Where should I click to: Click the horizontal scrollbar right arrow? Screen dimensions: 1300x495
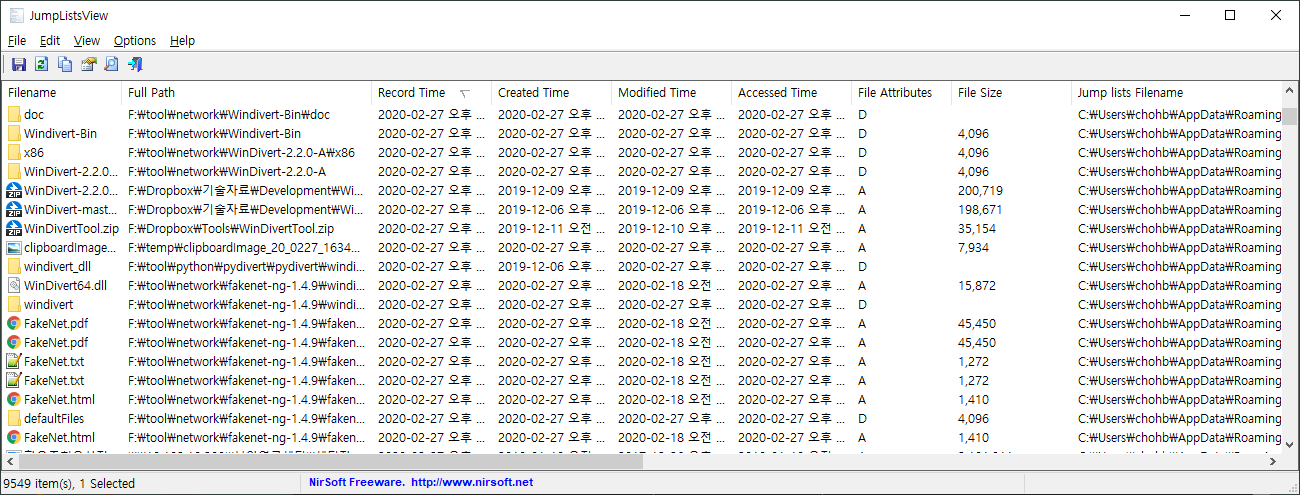click(1273, 462)
